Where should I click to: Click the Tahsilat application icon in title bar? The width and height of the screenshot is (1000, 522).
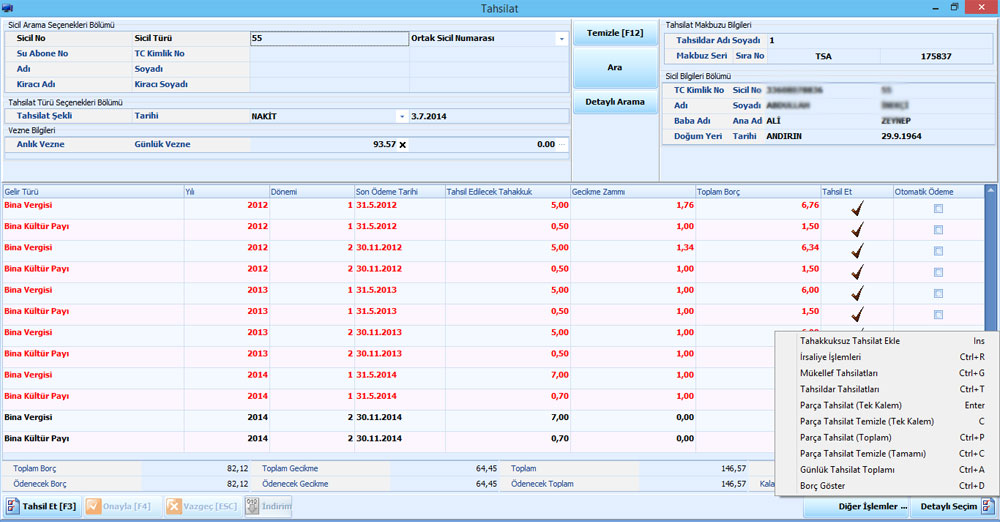[x=8, y=8]
